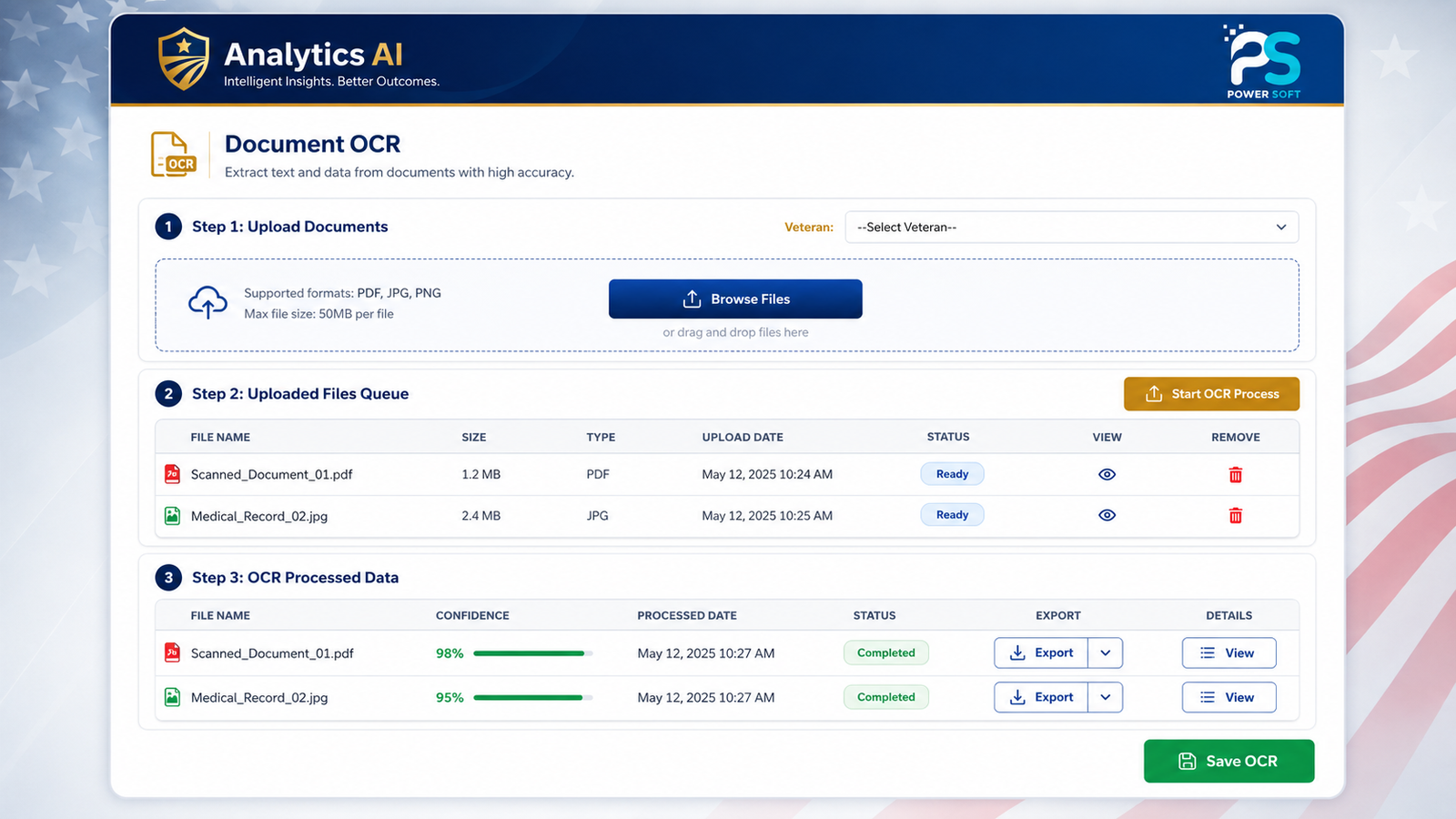Click the May 12, 2025 10:24 AM upload date
The height and width of the screenshot is (819, 1456).
tap(767, 474)
